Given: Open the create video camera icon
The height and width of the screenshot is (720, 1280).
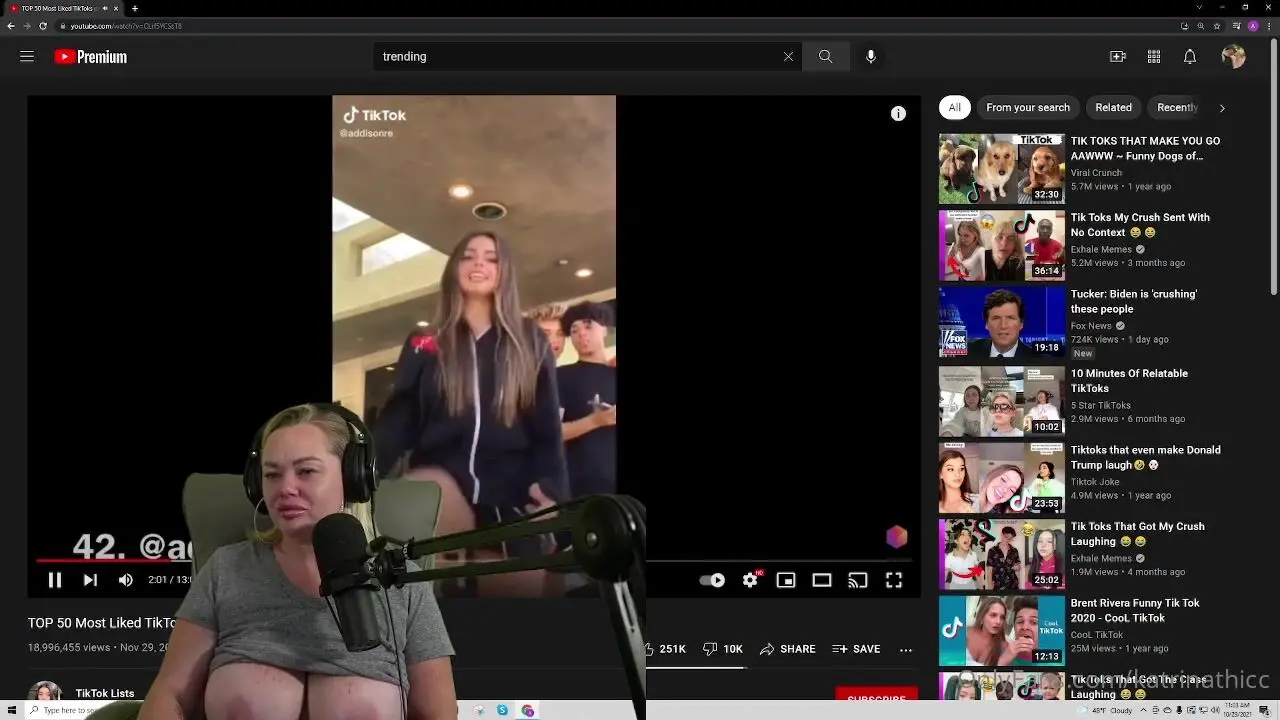Looking at the screenshot, I should point(1118,57).
